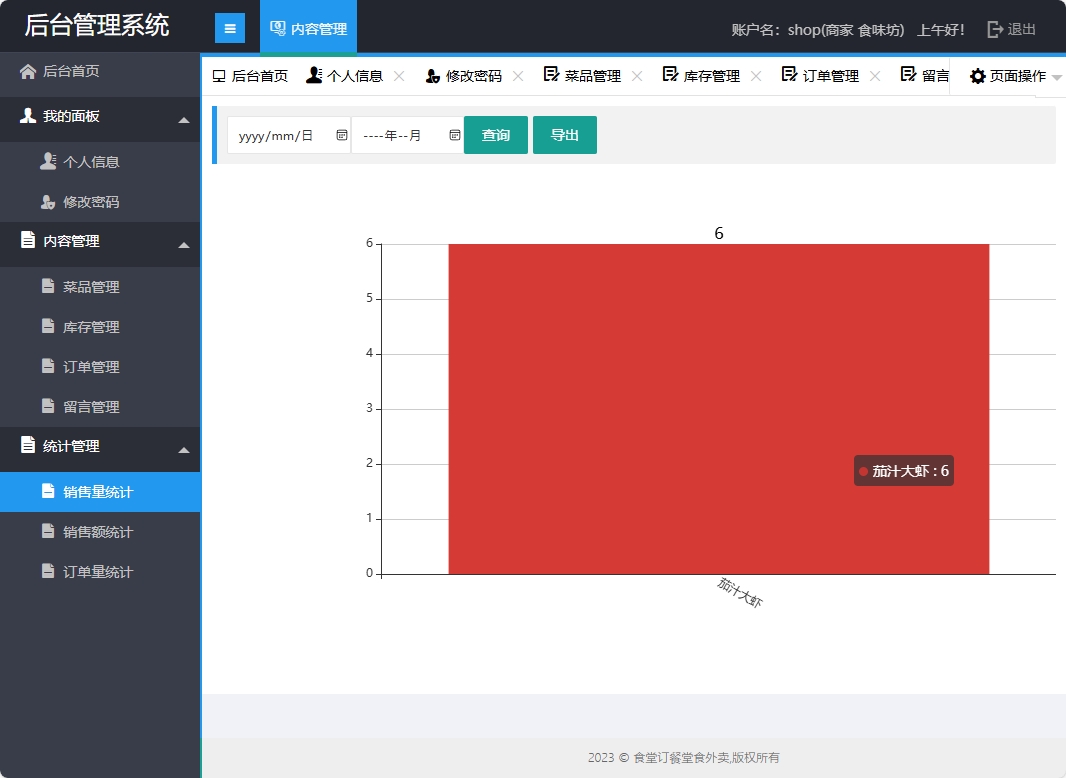Screen dimensions: 1066x778
Task: Click the yyyy/mm/日 date input
Action: pyautogui.click(x=289, y=135)
